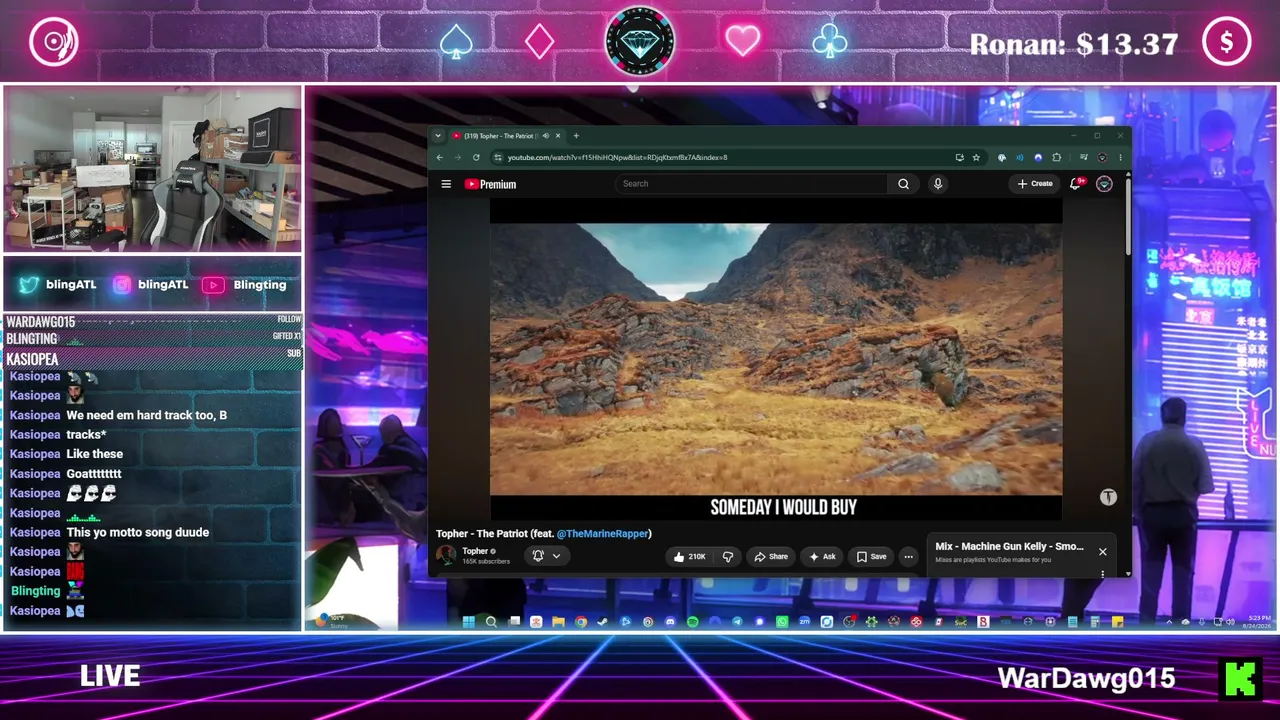Open the Chrome tab search dropdown
Screen dimensions: 1280x720
pos(437,136)
